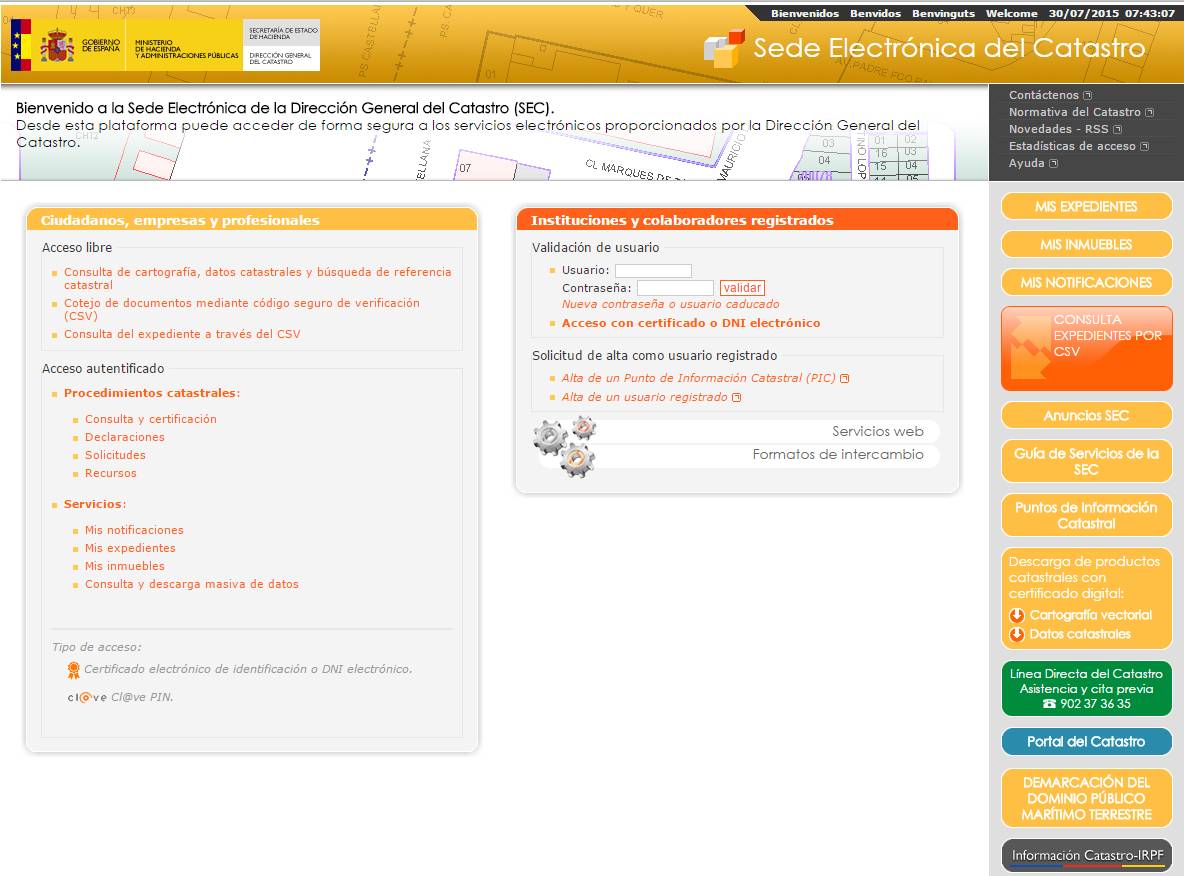Switch language to Bienvenidos
This screenshot has width=1184, height=876.
click(805, 14)
